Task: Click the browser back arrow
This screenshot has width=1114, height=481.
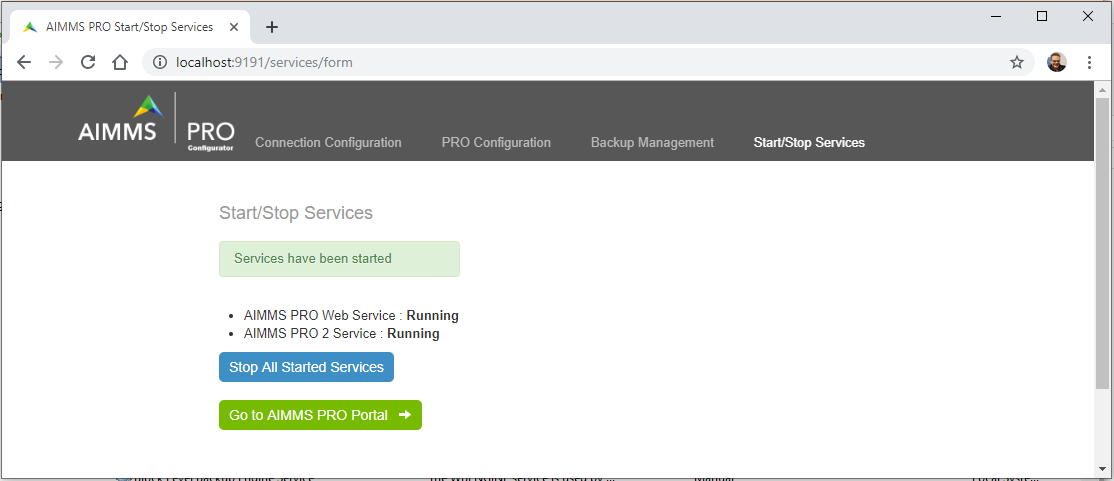Action: 24,63
